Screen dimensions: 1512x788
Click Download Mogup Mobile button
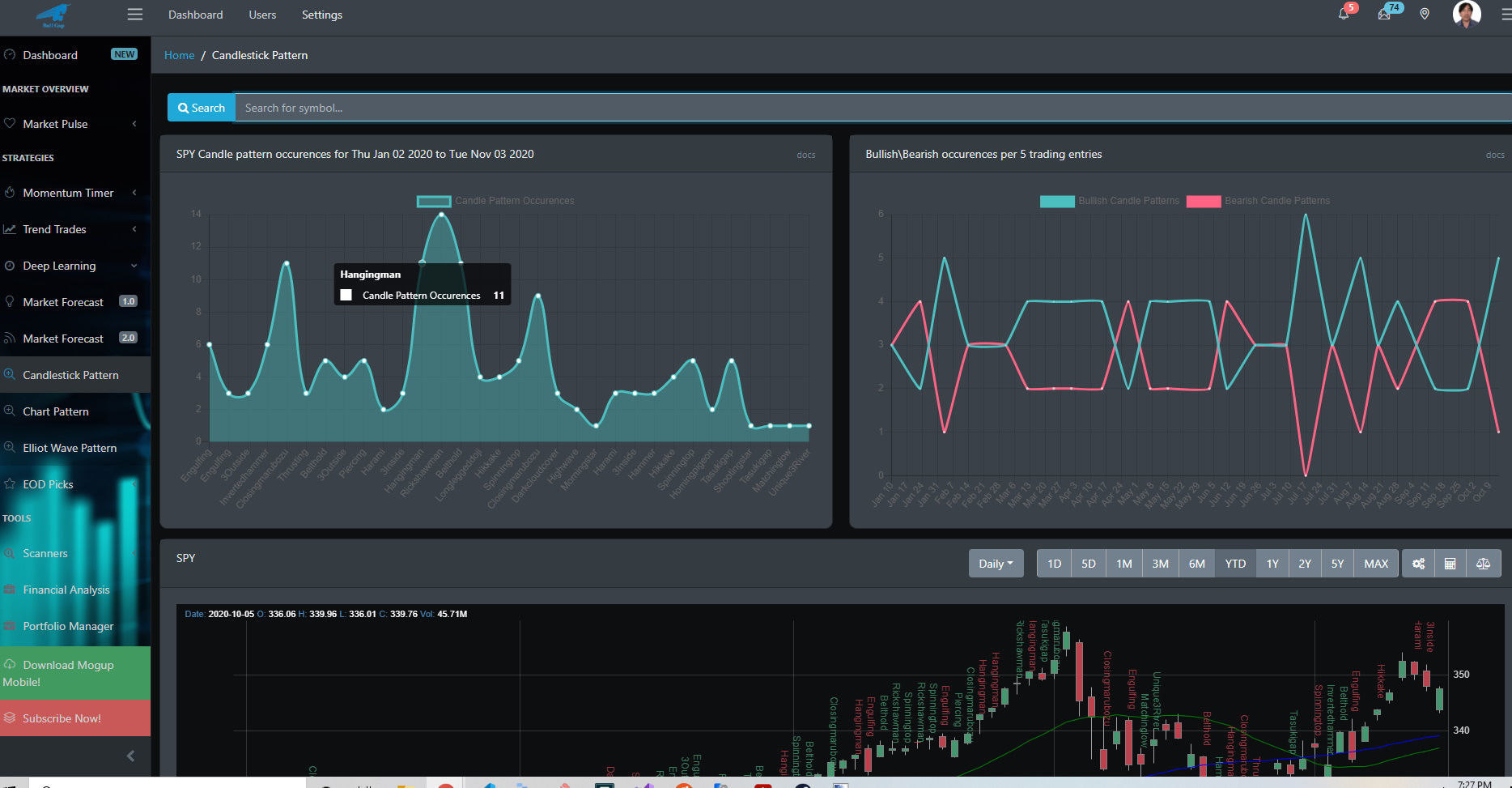[75, 673]
